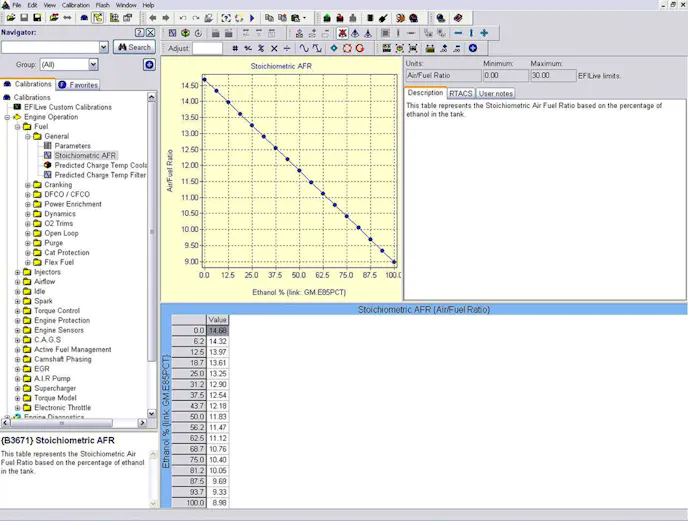This screenshot has width=688, height=521.
Task: Click the open file folder icon
Action: coord(10,18)
